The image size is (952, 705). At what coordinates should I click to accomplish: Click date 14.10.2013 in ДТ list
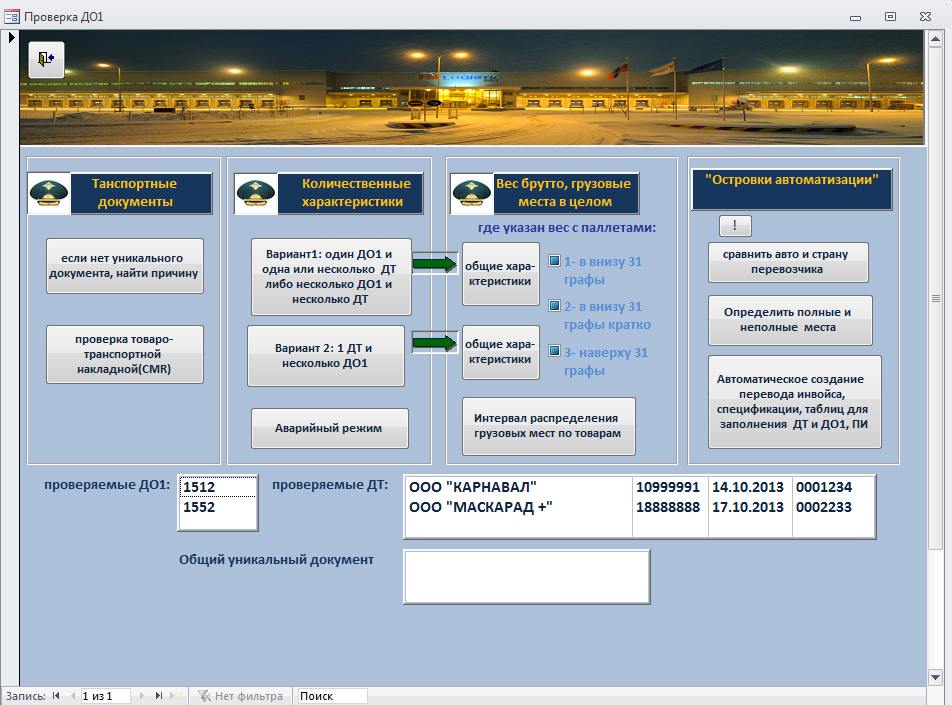(747, 487)
